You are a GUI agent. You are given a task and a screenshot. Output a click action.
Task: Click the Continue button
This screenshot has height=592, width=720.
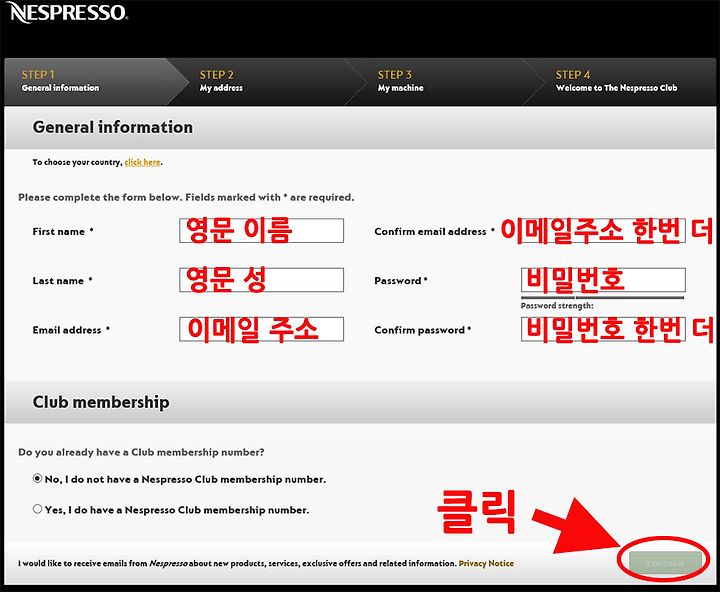[x=665, y=563]
